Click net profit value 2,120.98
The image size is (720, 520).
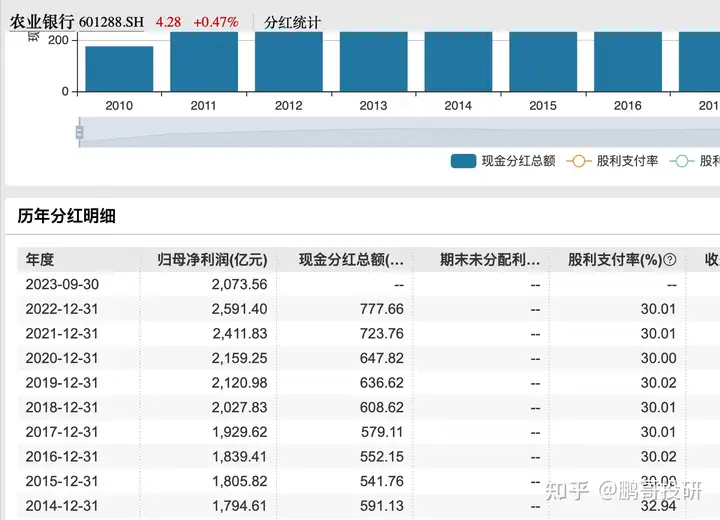[x=239, y=383]
